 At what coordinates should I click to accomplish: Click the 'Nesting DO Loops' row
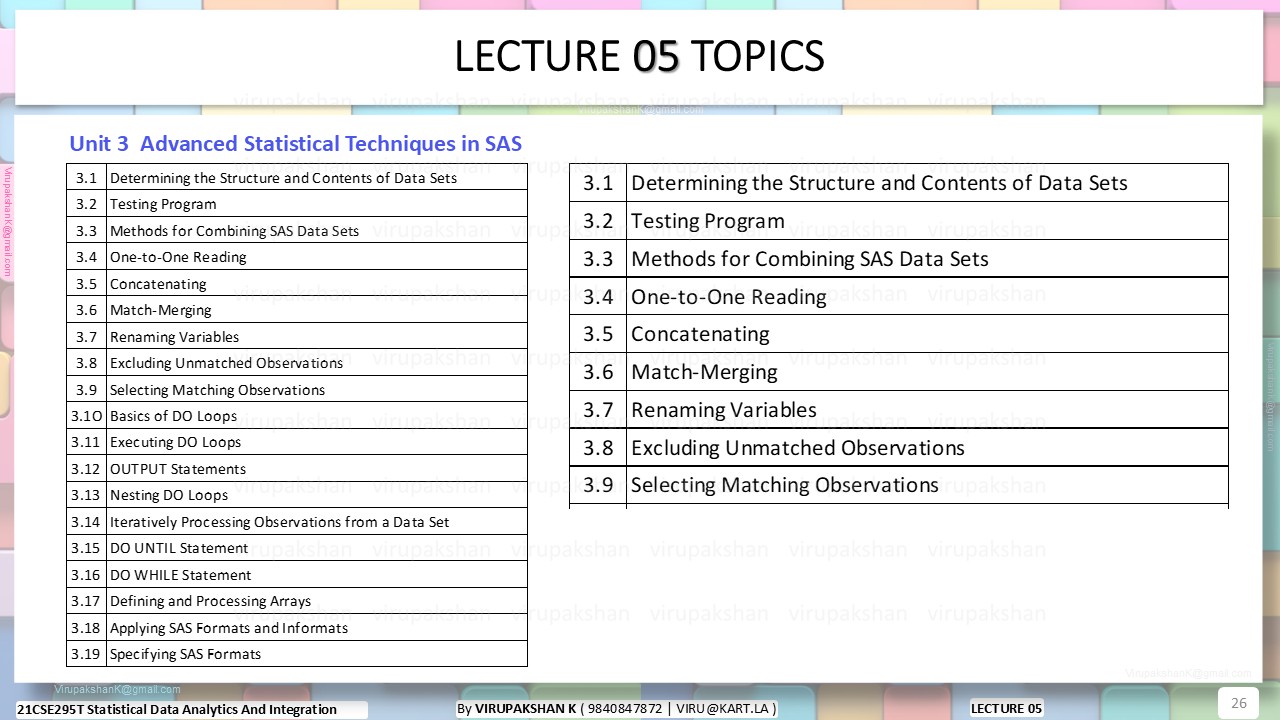[x=297, y=495]
